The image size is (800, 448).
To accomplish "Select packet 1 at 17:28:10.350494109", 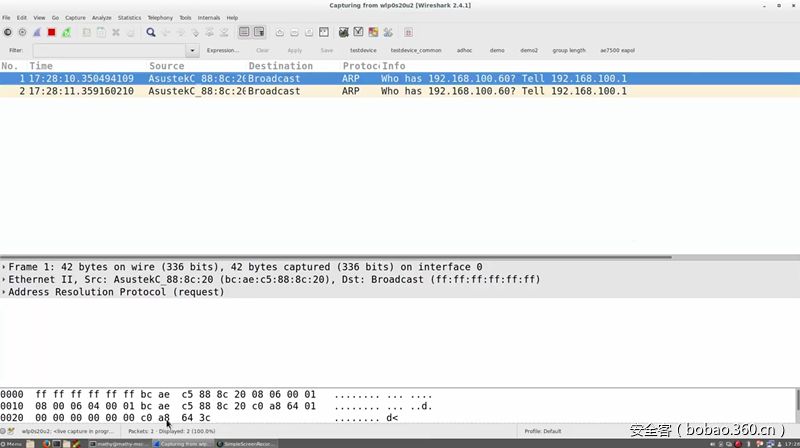I will (x=400, y=79).
